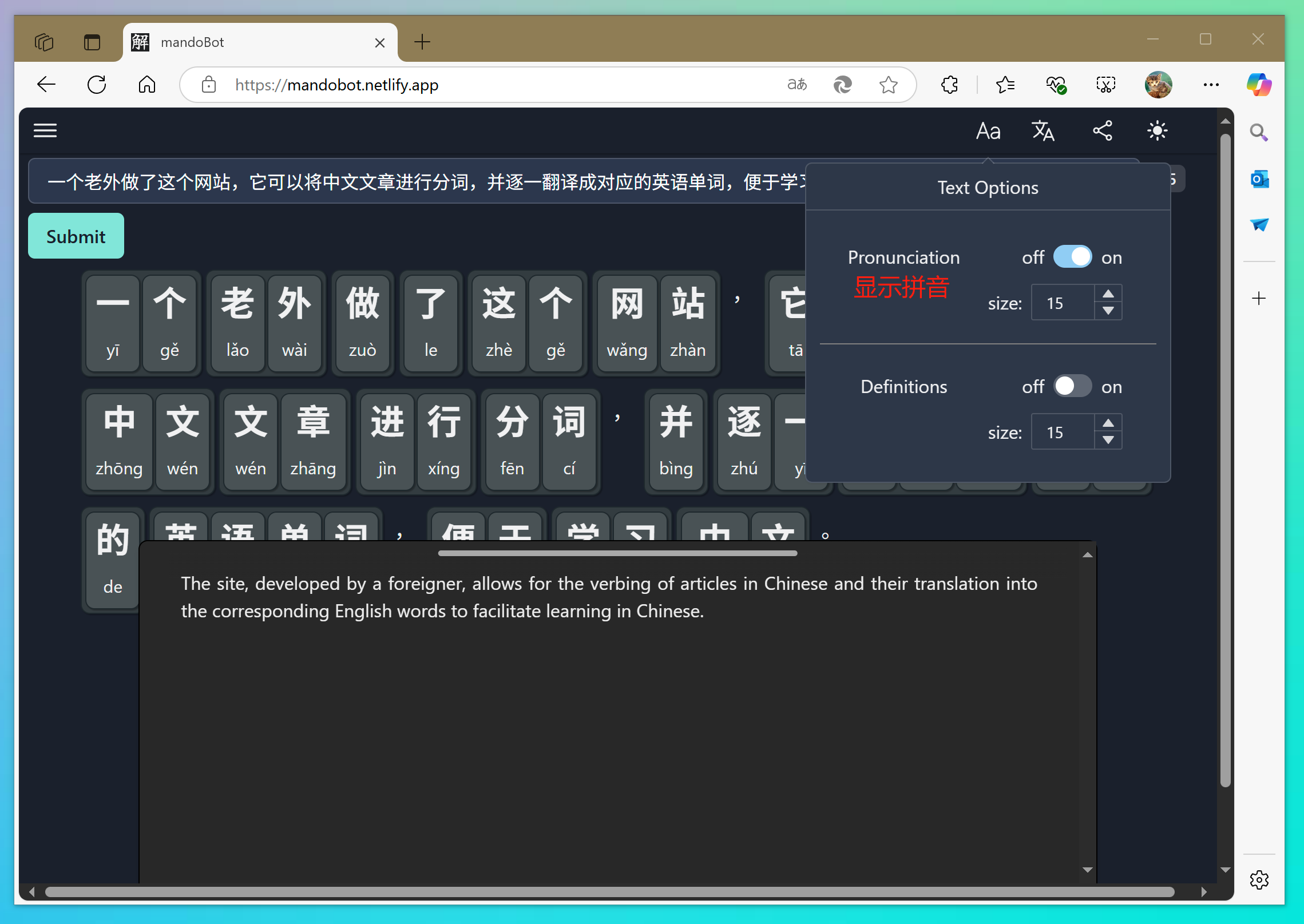The width and height of the screenshot is (1304, 924).
Task: Toggle the light/dark theme sun icon
Action: [x=1157, y=131]
